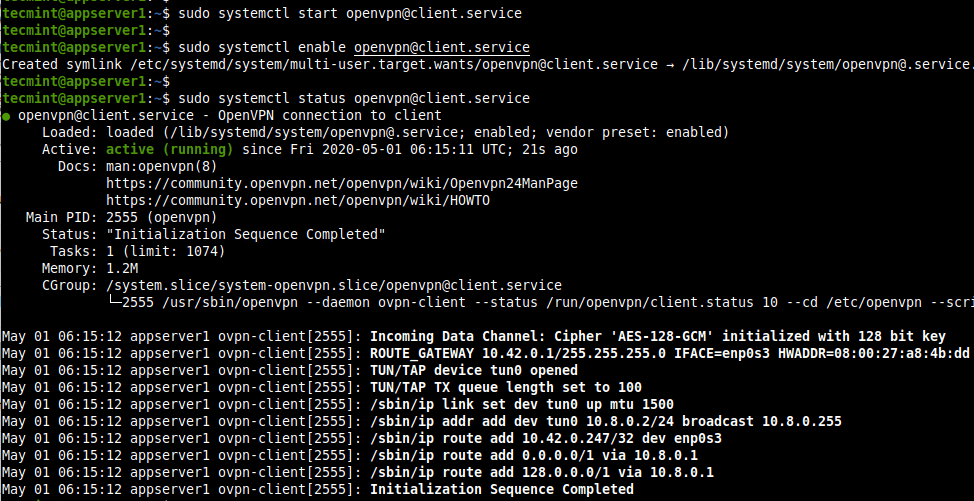Click the green 'active (running)' status text

point(169,149)
